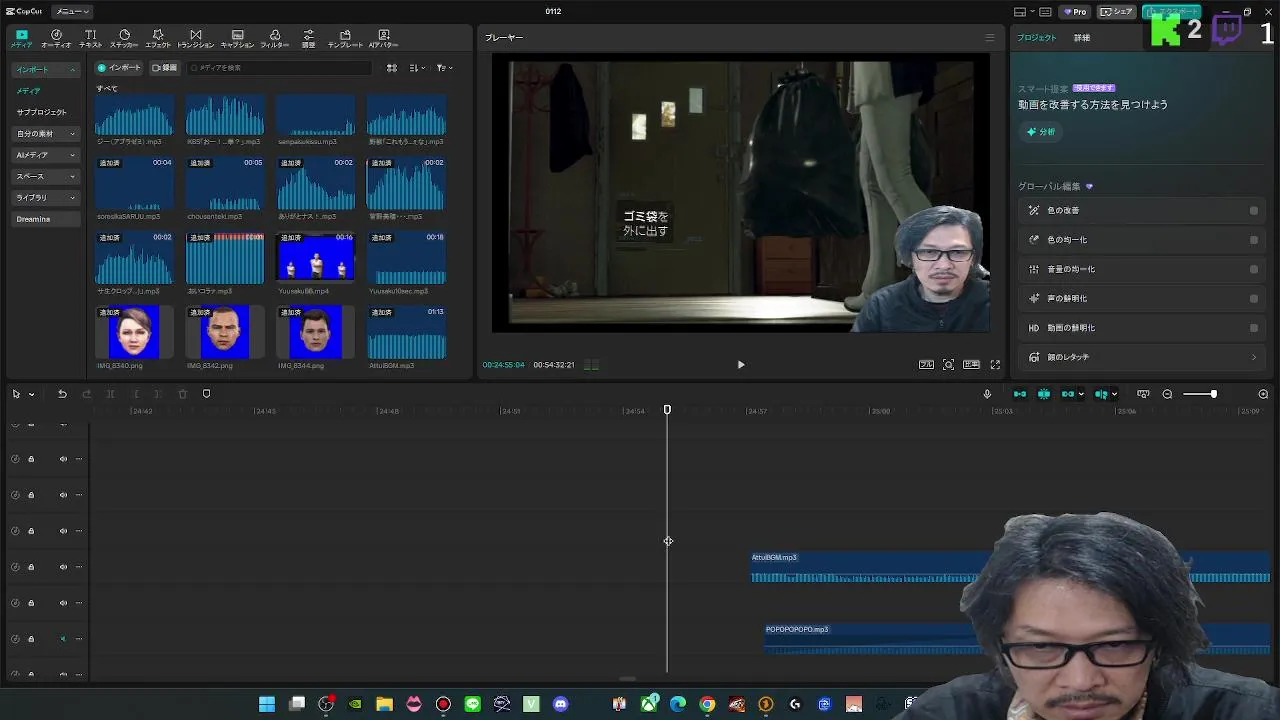Expand the 自分の素材 section
This screenshot has height=720, width=1280.
click(x=46, y=134)
